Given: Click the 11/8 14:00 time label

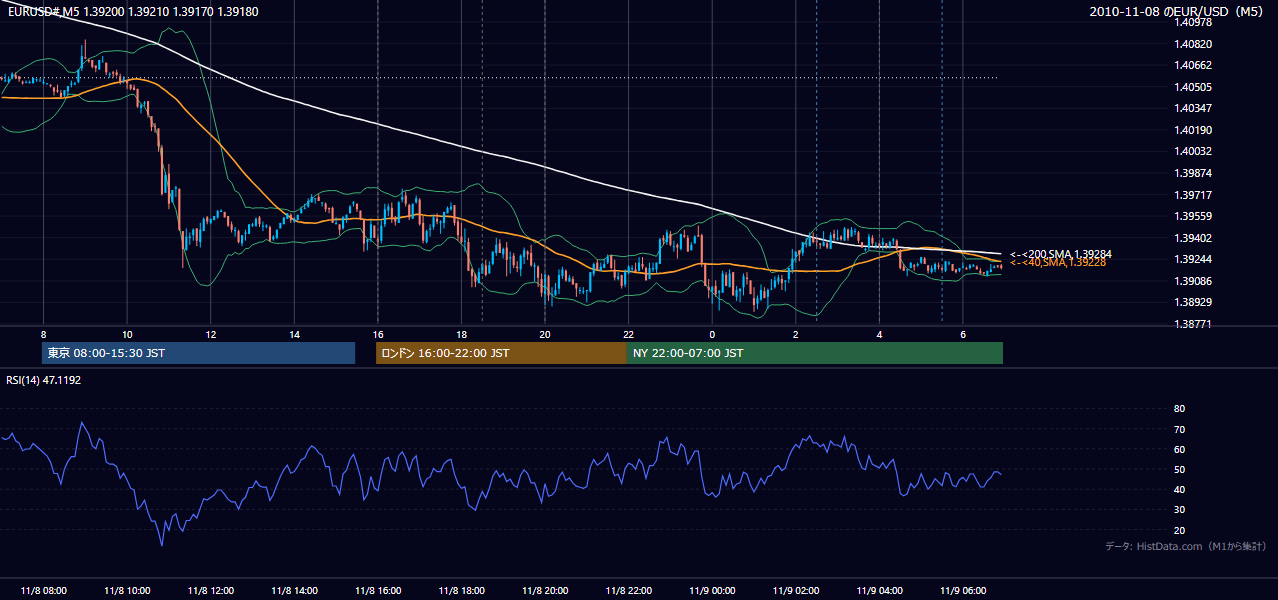Looking at the screenshot, I should 294,591.
